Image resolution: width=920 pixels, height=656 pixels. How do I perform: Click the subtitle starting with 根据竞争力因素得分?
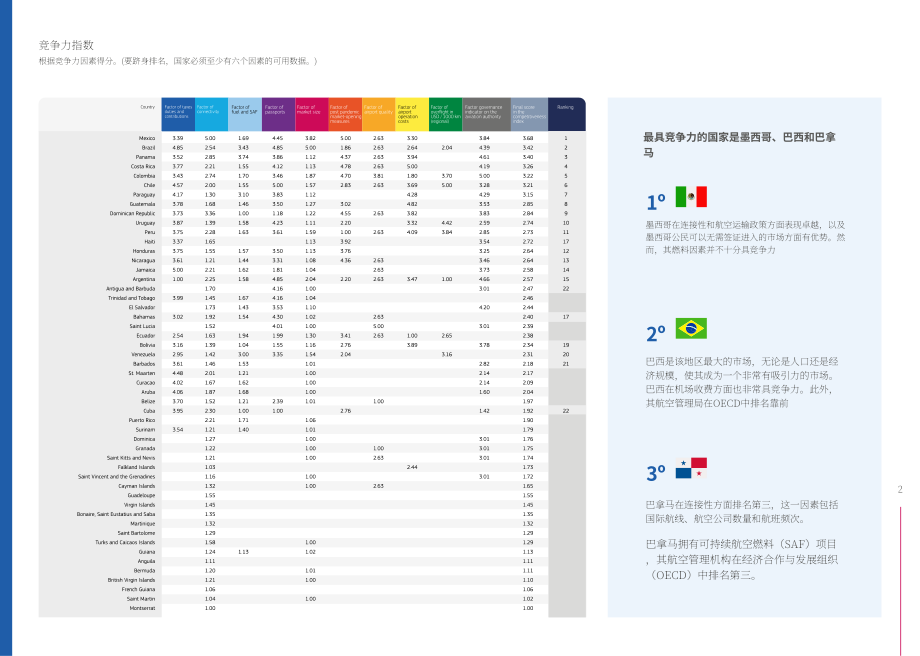(x=178, y=61)
